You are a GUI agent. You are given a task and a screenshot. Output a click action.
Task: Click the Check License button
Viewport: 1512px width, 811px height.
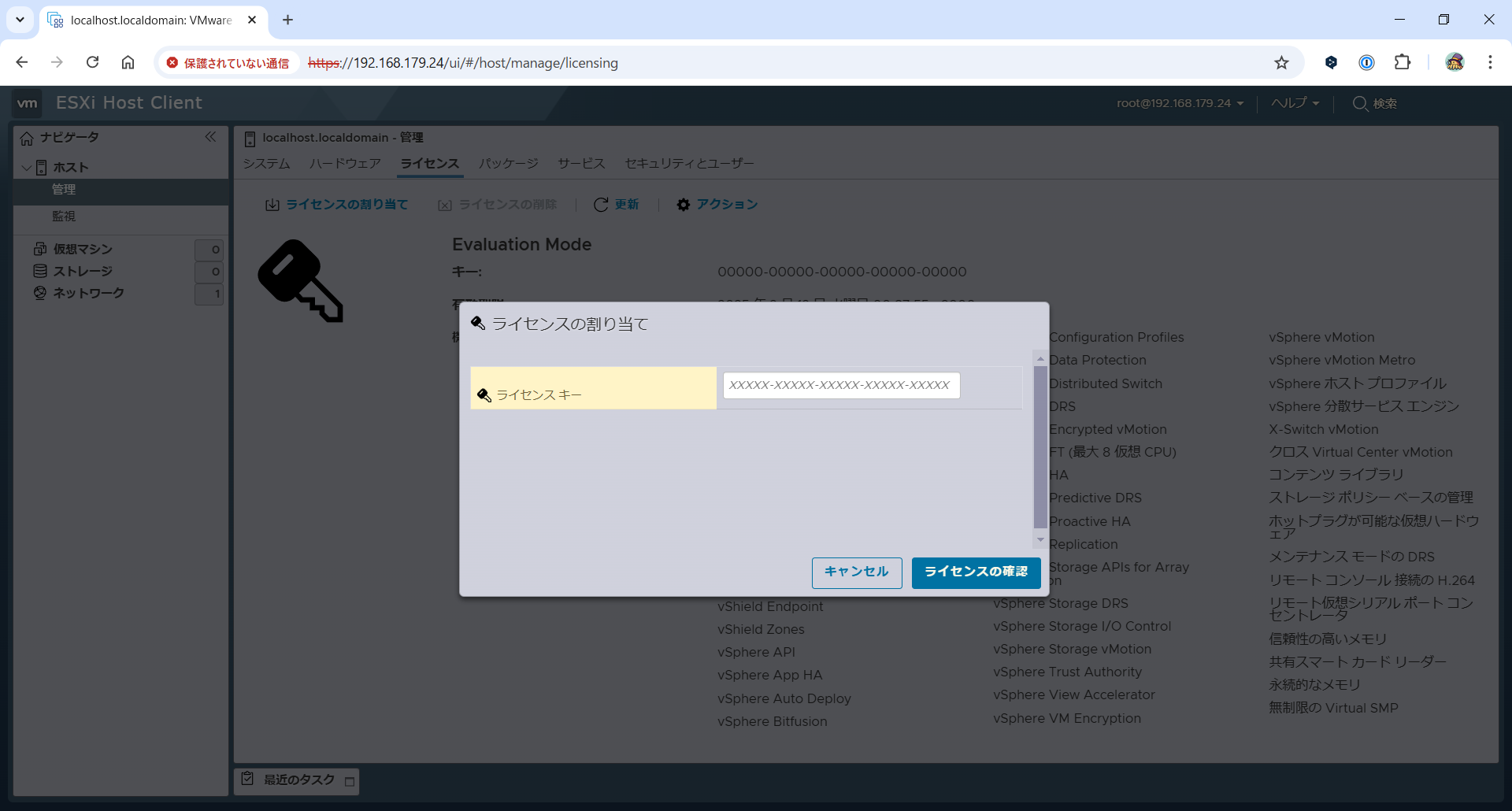(976, 572)
